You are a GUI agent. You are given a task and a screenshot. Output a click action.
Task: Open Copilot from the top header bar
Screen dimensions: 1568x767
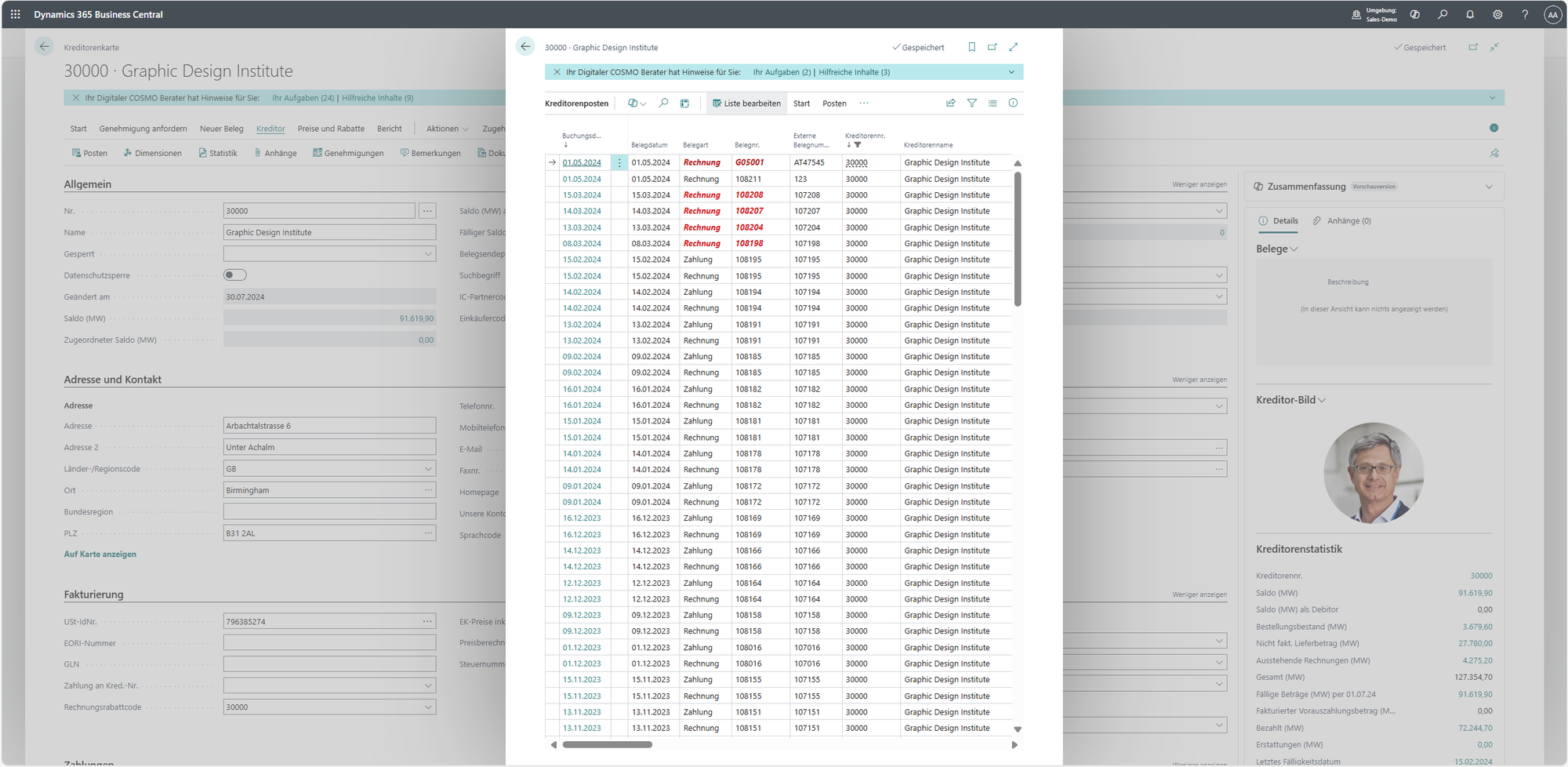[1414, 14]
